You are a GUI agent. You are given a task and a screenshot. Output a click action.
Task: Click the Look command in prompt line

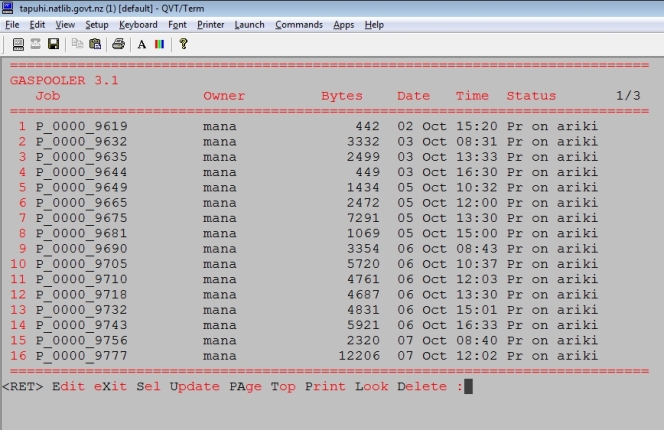click(x=371, y=386)
